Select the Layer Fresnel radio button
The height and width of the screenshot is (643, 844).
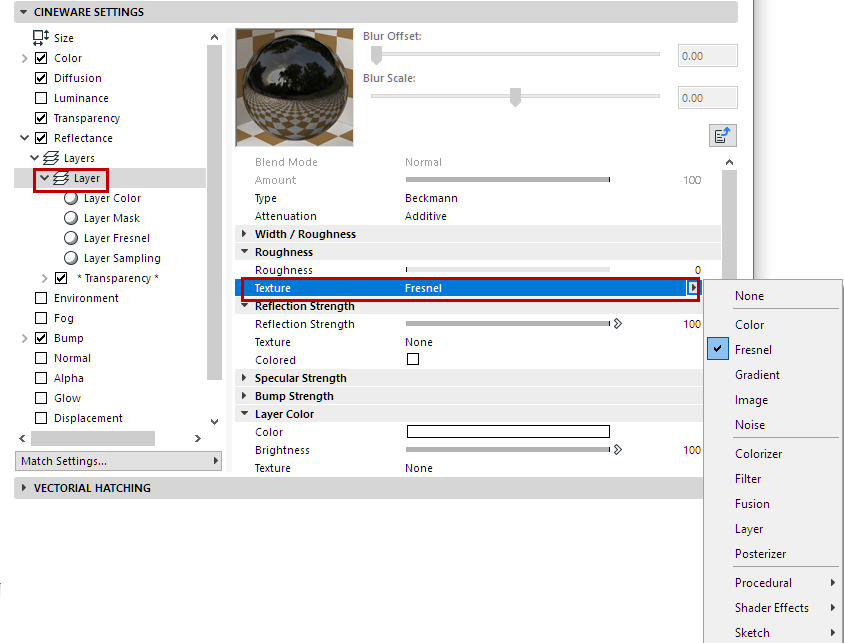[69, 237]
